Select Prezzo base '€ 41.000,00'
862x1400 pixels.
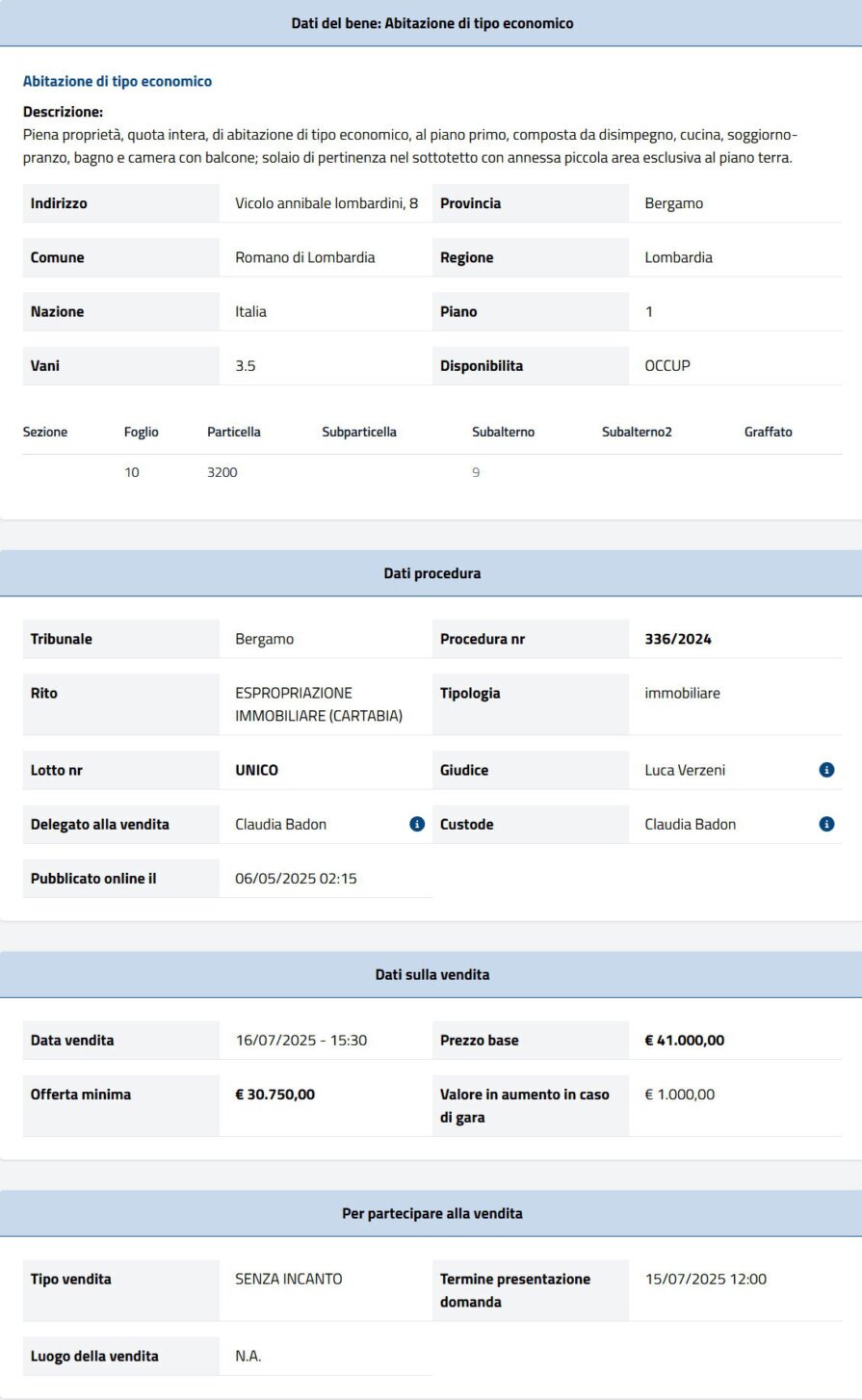[x=685, y=1040]
